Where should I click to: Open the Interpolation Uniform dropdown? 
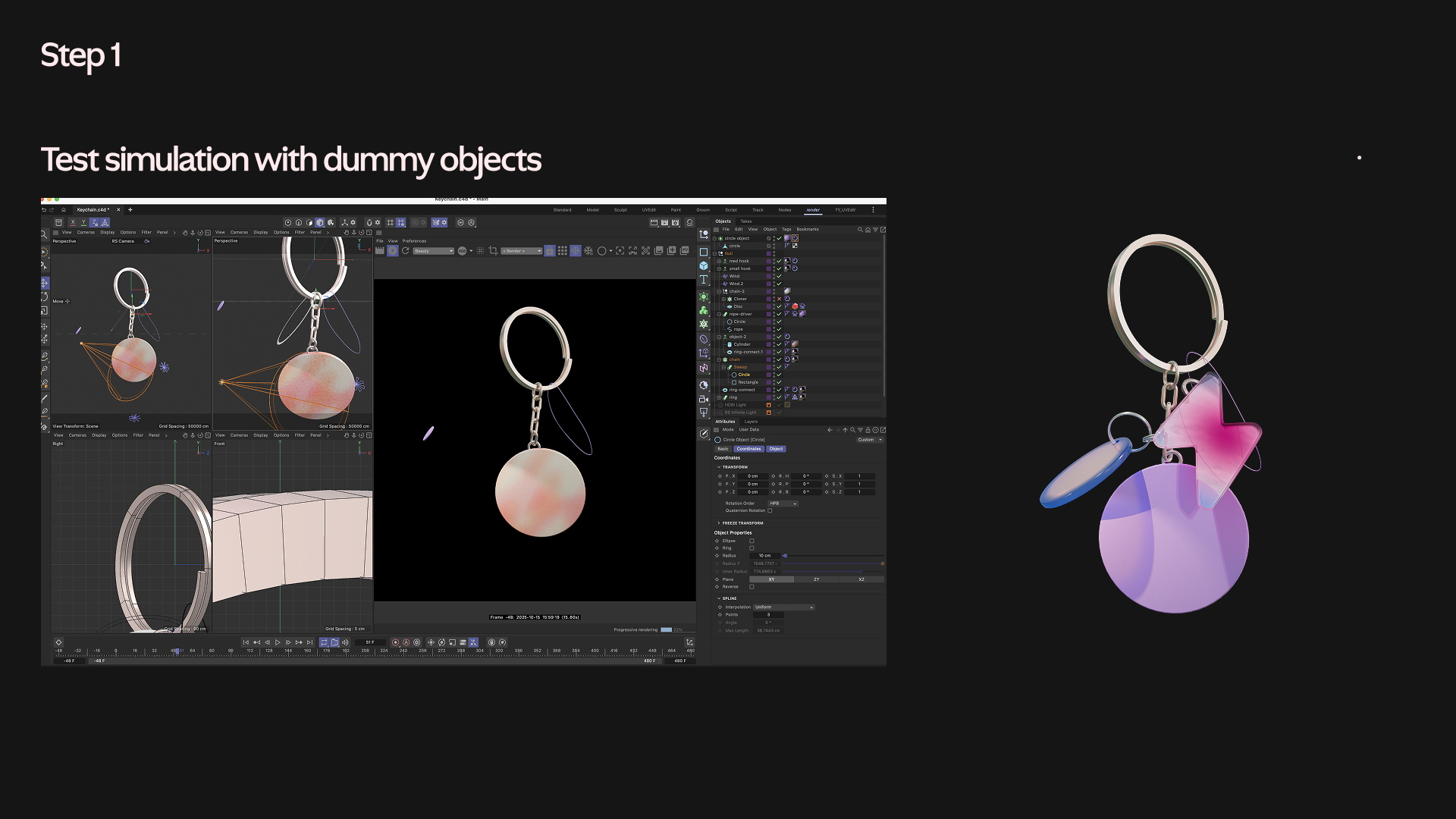(784, 607)
